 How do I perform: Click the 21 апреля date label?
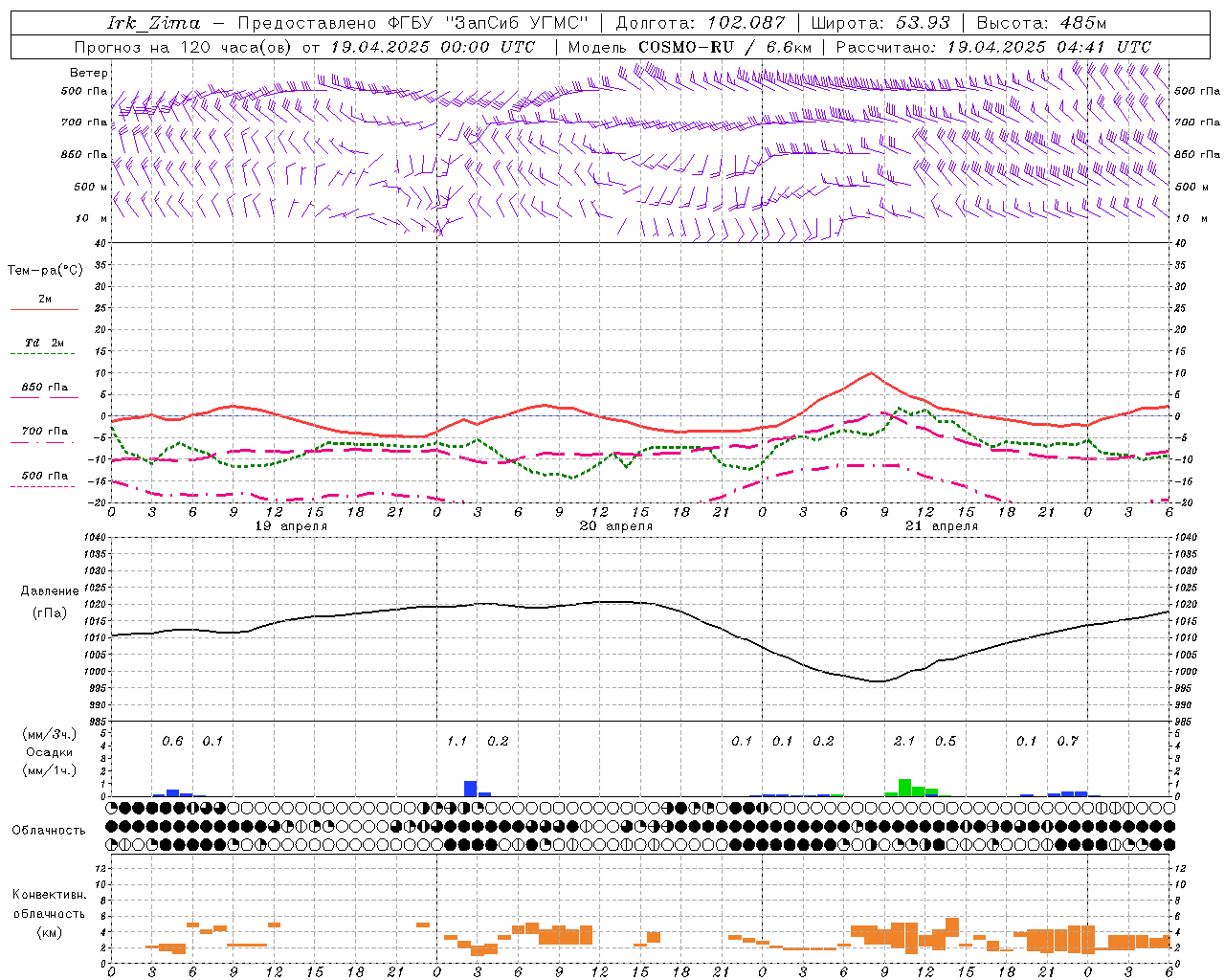pyautogui.click(x=942, y=526)
